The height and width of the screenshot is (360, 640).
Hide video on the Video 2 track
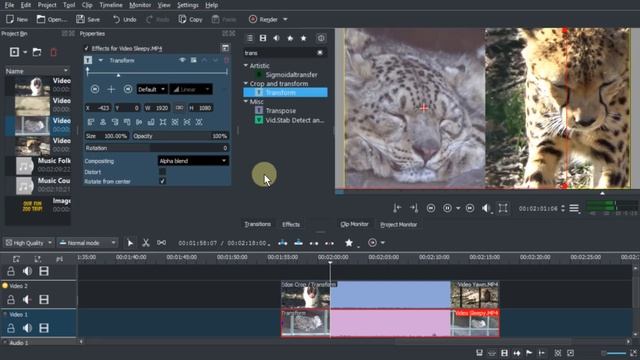[x=44, y=300]
